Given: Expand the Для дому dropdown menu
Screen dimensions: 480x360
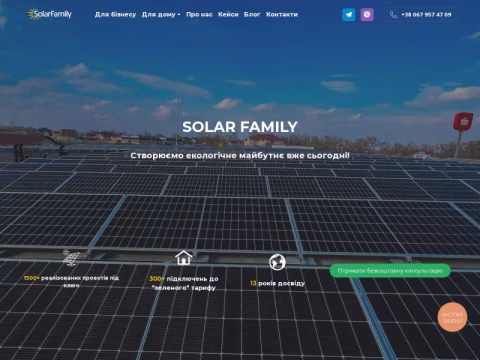Looking at the screenshot, I should point(161,15).
